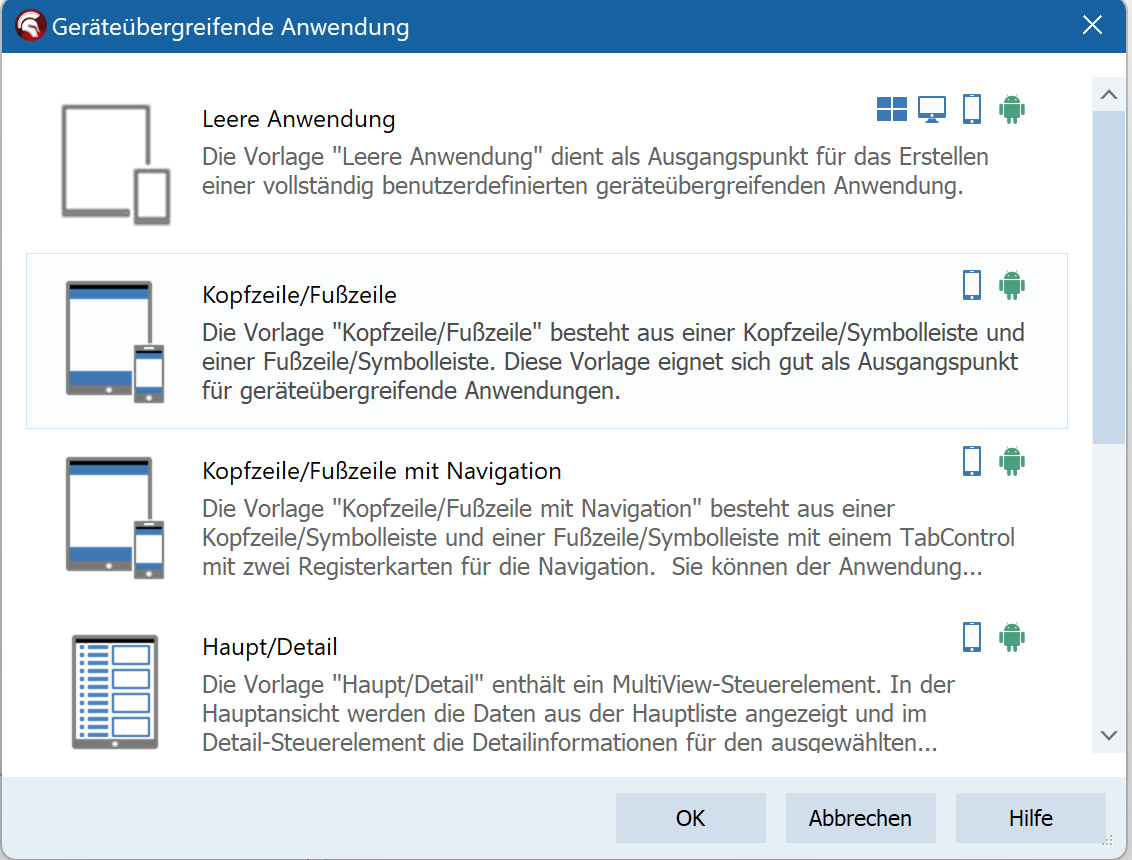Choose the Haupt/Detail template thumbnail

115,692
